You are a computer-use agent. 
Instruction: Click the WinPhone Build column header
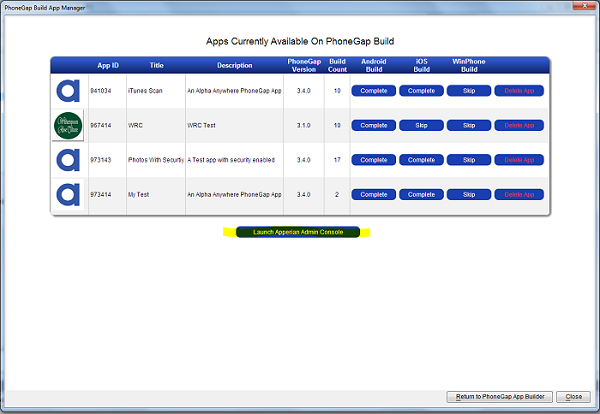(469, 65)
